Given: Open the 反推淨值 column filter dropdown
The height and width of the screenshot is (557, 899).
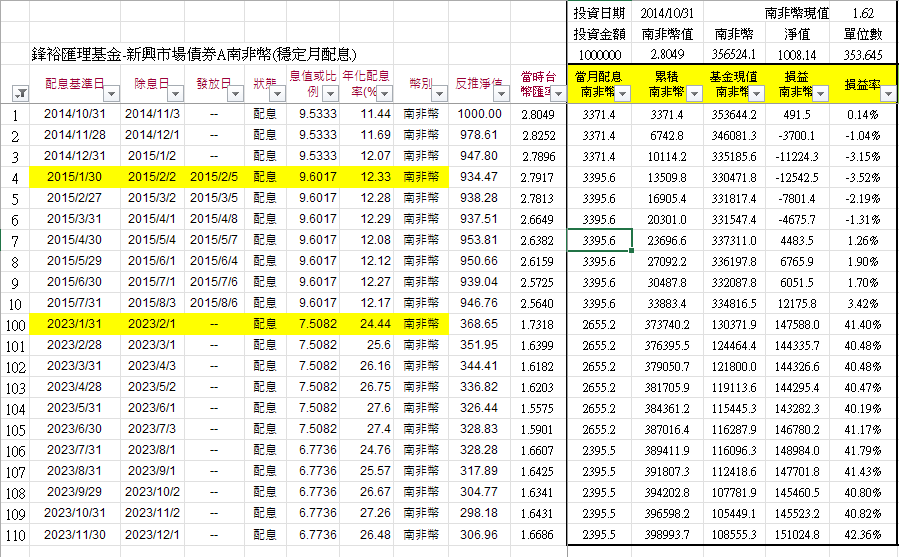Looking at the screenshot, I should click(502, 93).
